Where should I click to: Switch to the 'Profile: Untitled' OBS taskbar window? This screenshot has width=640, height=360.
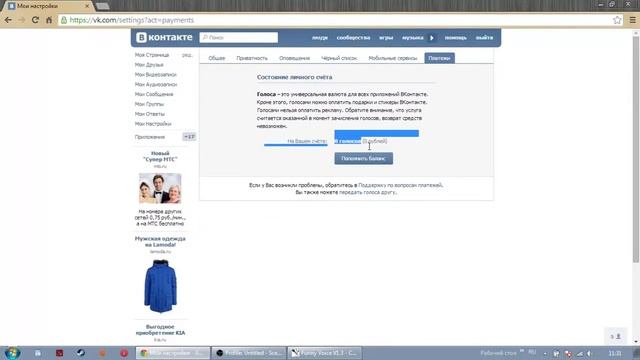click(249, 353)
